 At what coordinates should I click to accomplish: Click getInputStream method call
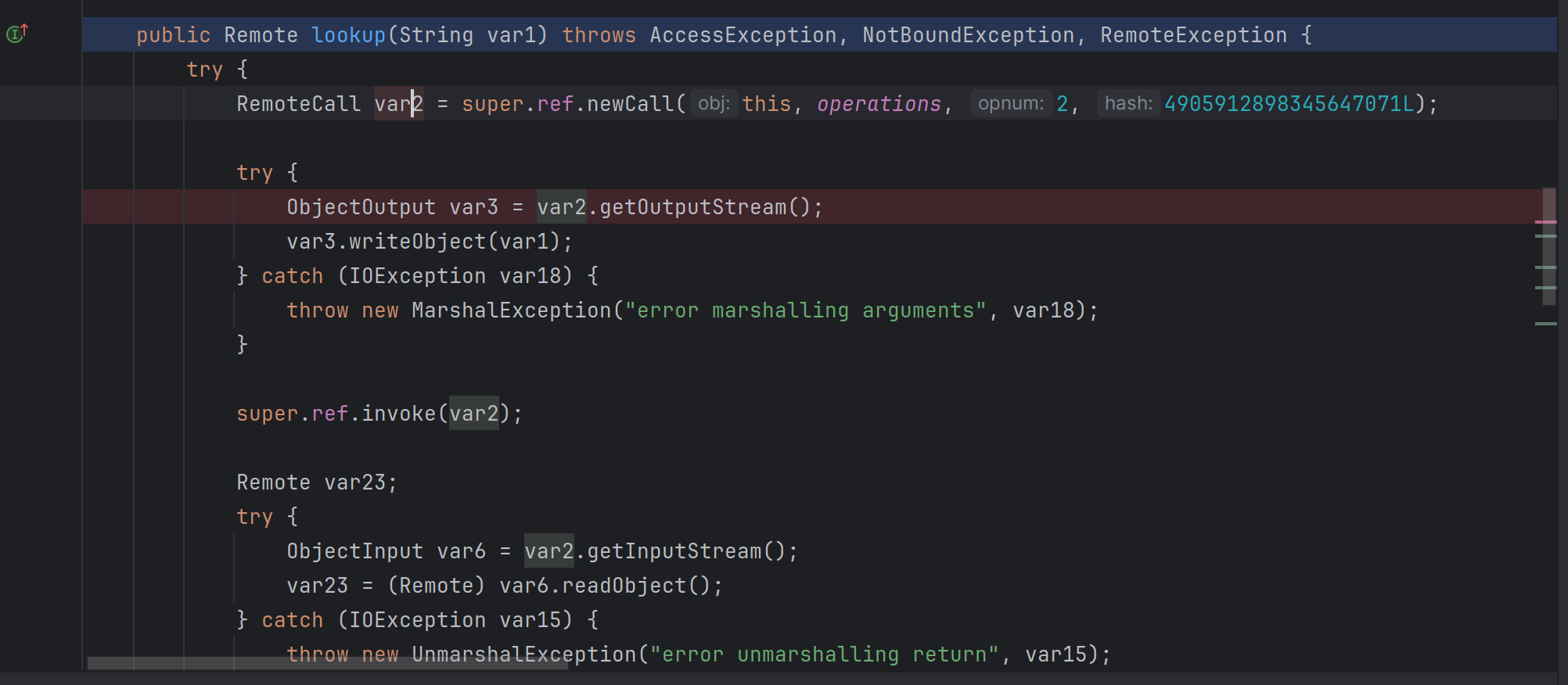[x=674, y=551]
